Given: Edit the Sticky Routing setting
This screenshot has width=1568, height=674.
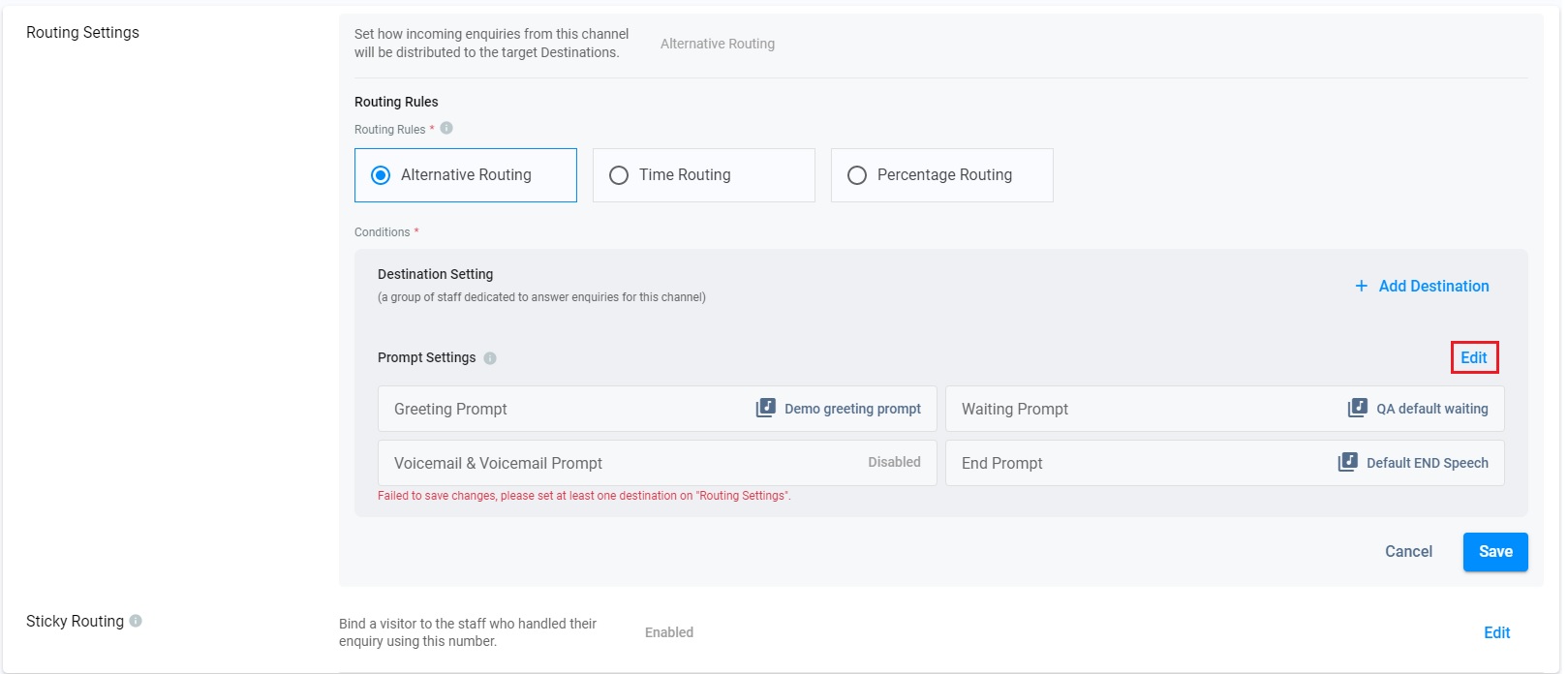Looking at the screenshot, I should (x=1496, y=632).
